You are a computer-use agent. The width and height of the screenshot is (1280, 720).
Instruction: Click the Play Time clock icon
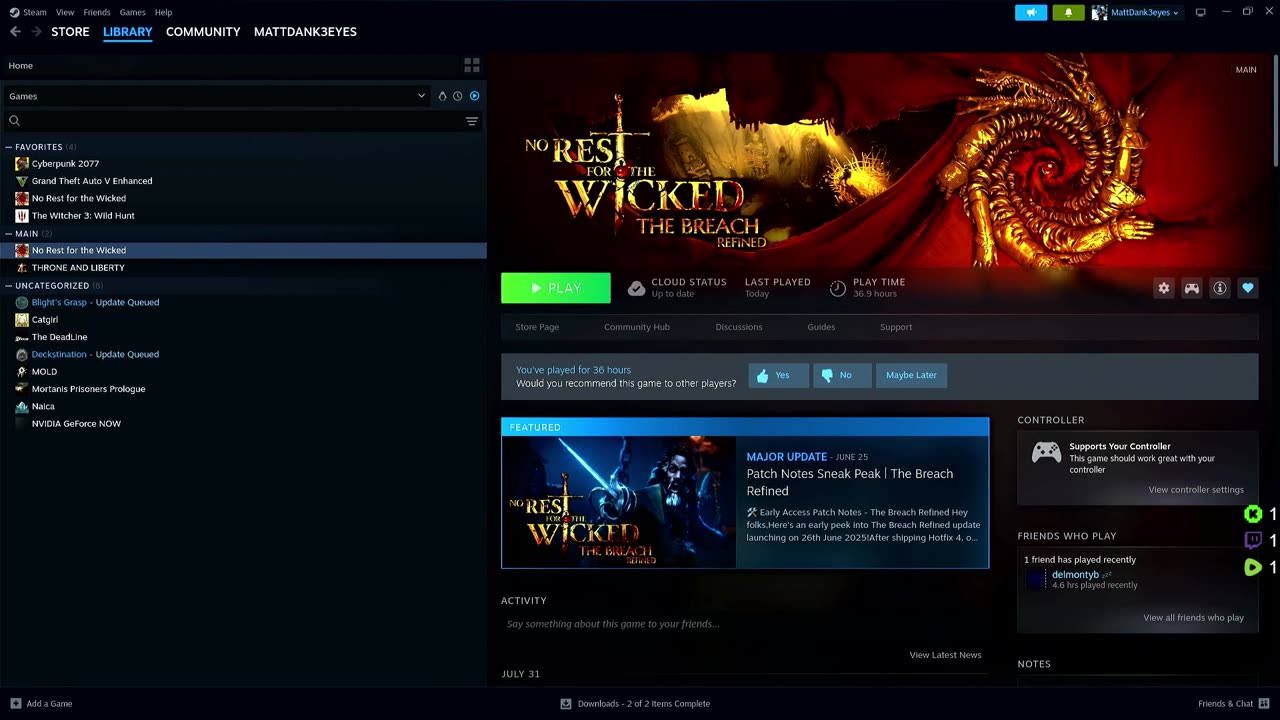pyautogui.click(x=838, y=288)
